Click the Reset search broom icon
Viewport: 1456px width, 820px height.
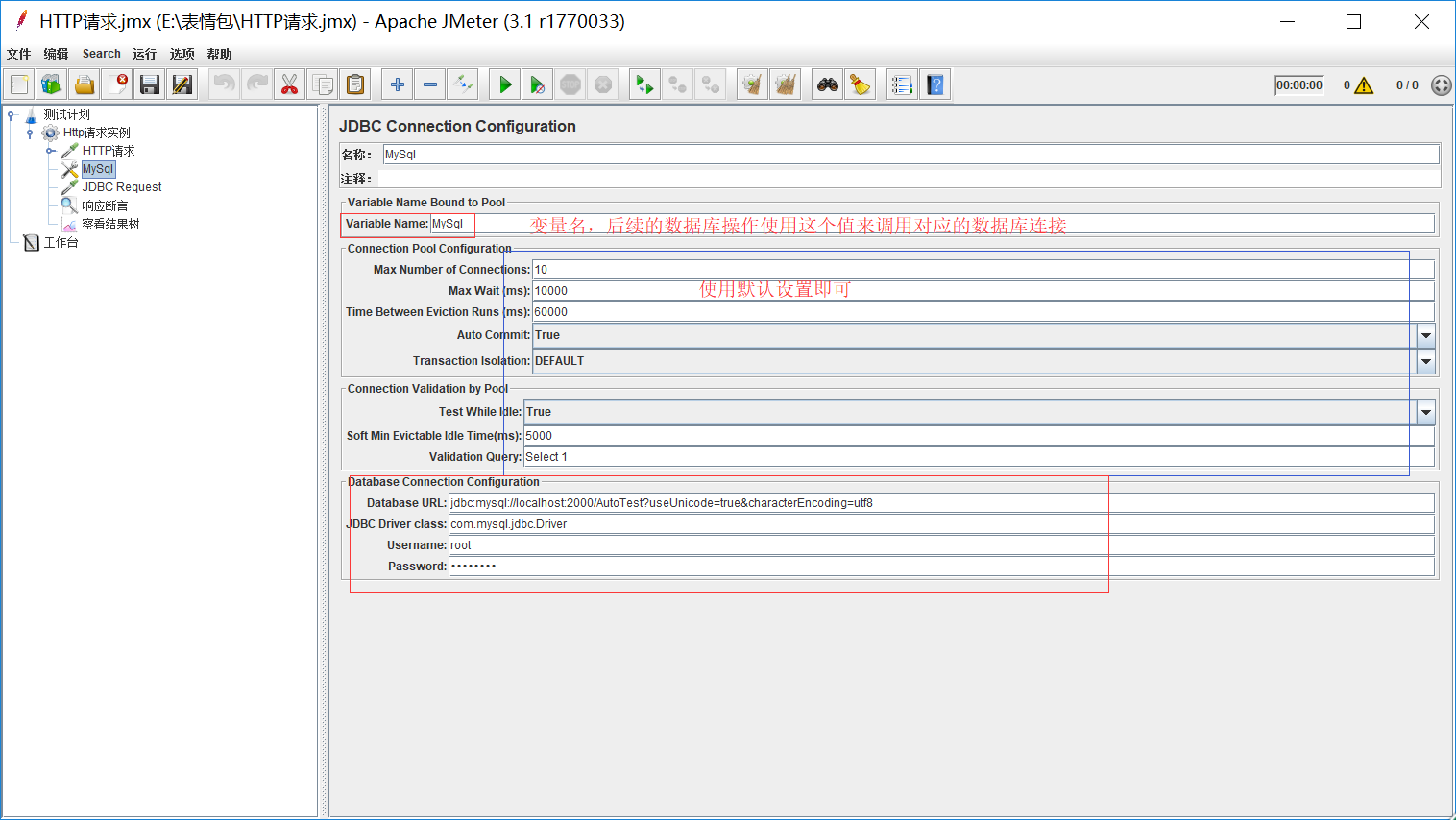tap(860, 84)
